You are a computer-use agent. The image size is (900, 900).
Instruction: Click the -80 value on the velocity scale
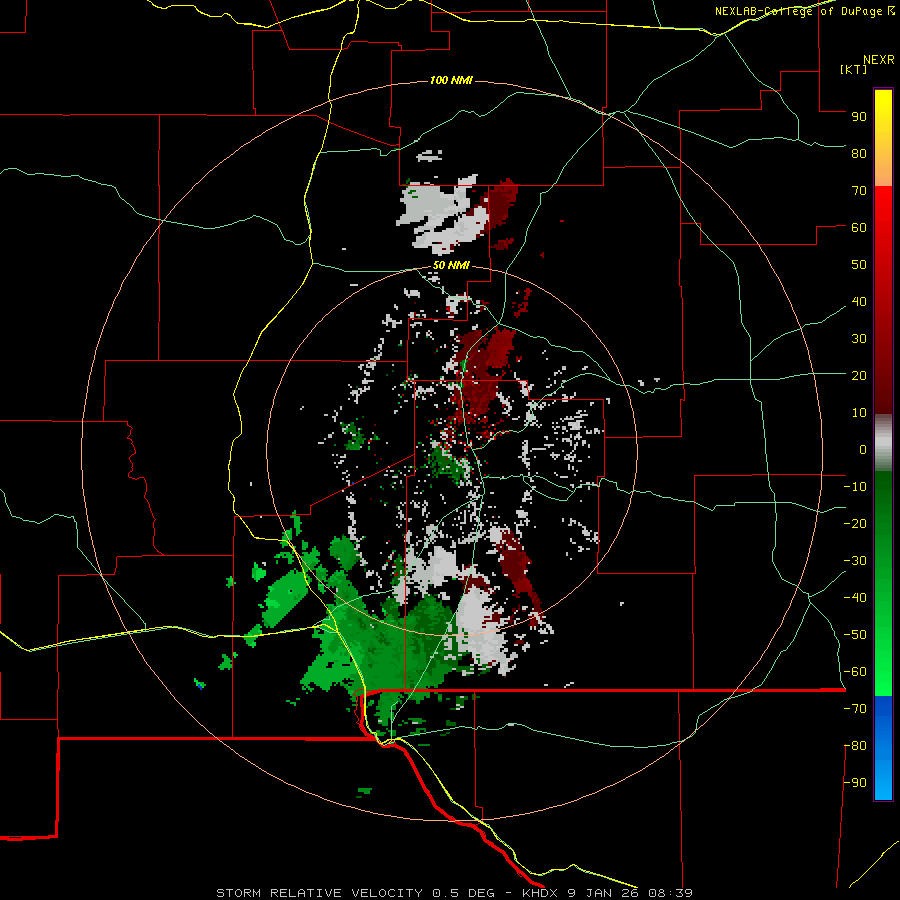(x=855, y=746)
